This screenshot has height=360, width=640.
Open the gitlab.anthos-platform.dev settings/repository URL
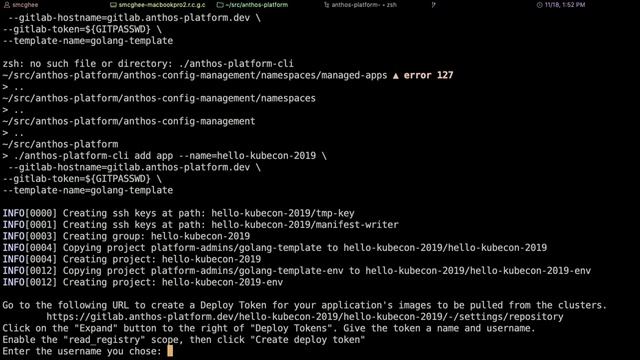coord(304,317)
